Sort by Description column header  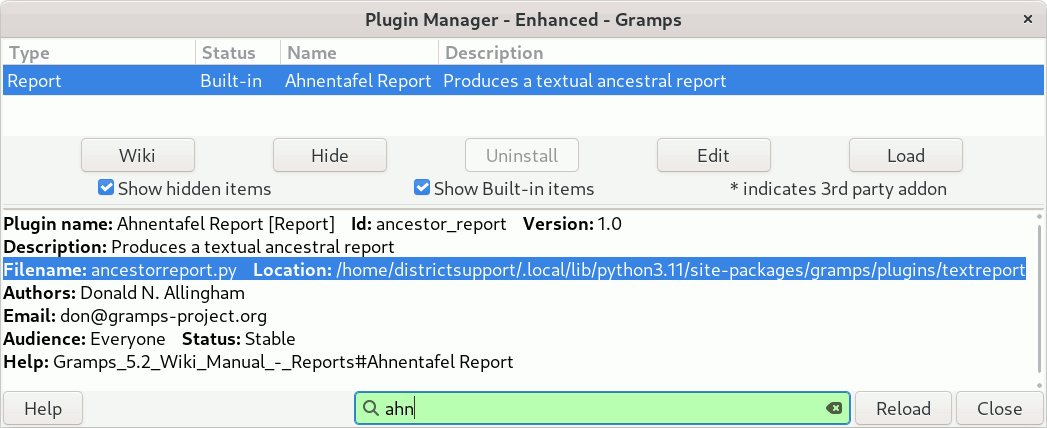740,53
